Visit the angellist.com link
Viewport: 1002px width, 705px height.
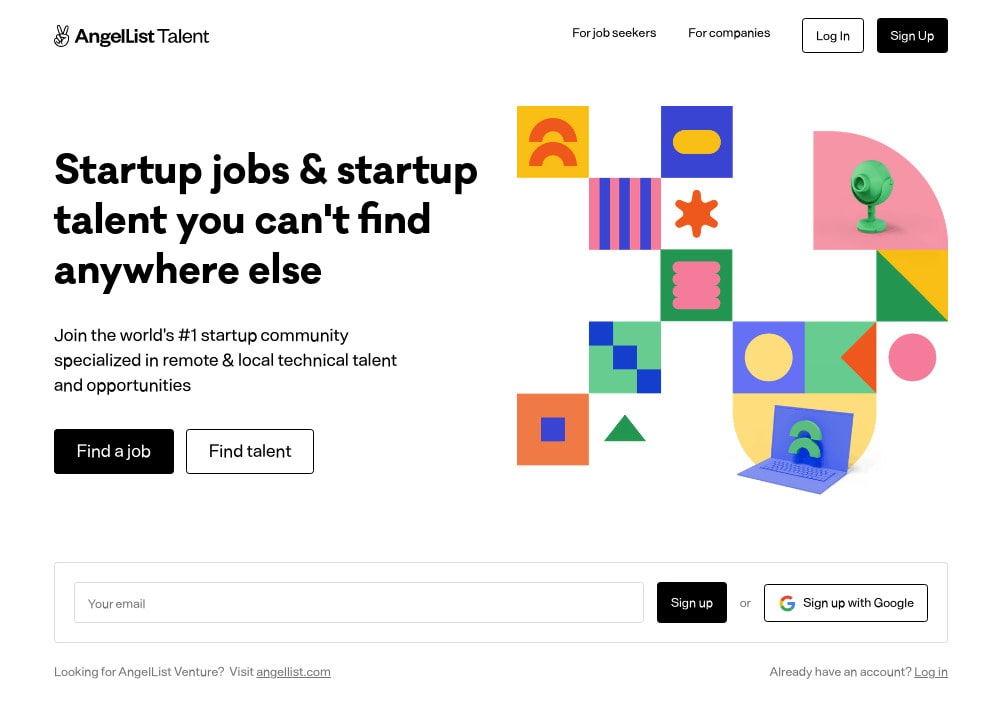293,672
